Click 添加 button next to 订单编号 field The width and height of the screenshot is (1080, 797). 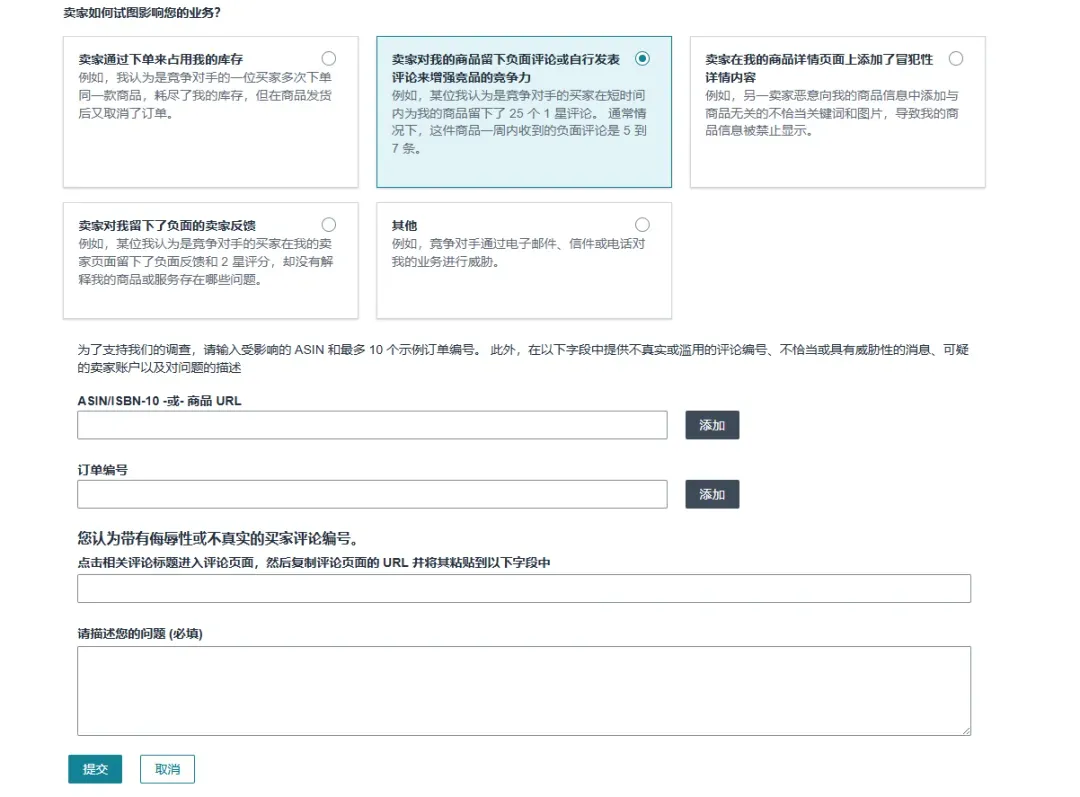(x=712, y=494)
